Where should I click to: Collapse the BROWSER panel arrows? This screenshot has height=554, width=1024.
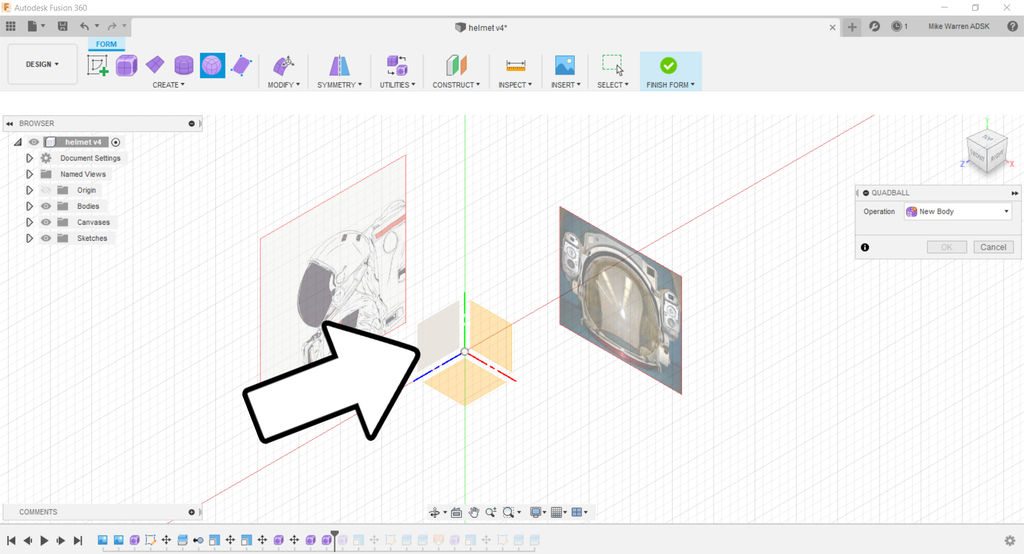click(9, 123)
